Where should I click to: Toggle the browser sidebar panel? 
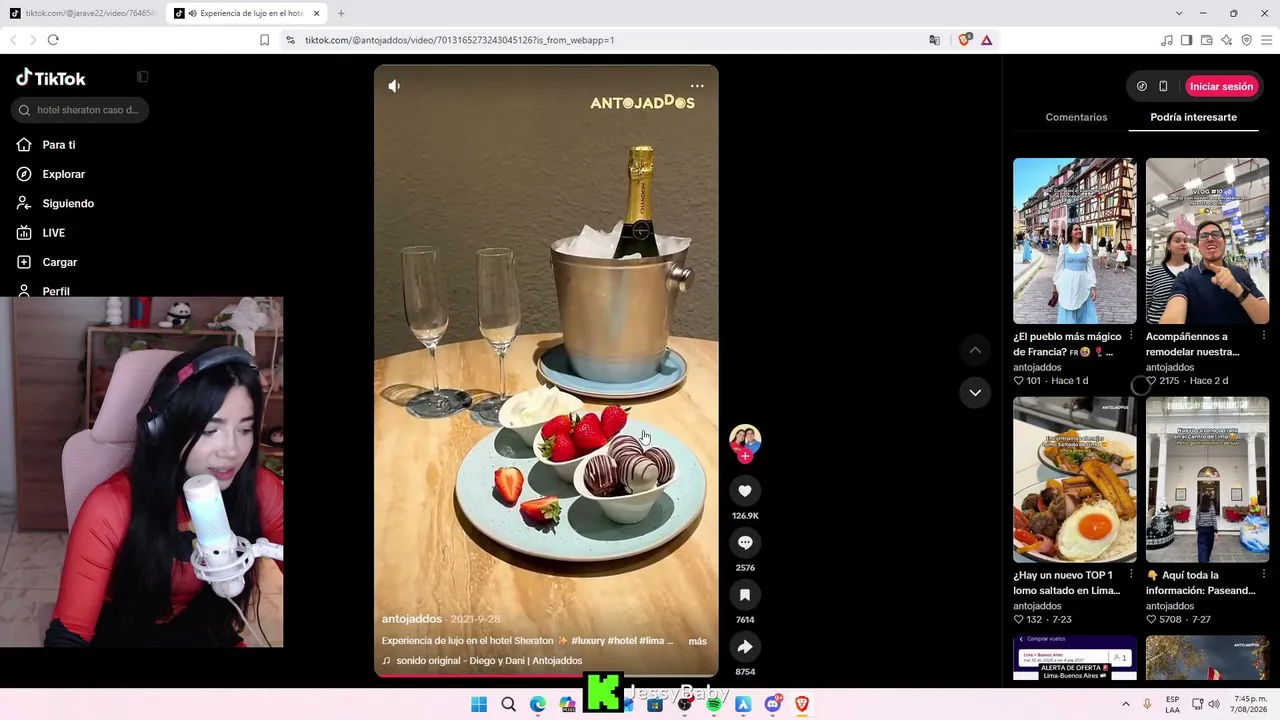click(1186, 40)
